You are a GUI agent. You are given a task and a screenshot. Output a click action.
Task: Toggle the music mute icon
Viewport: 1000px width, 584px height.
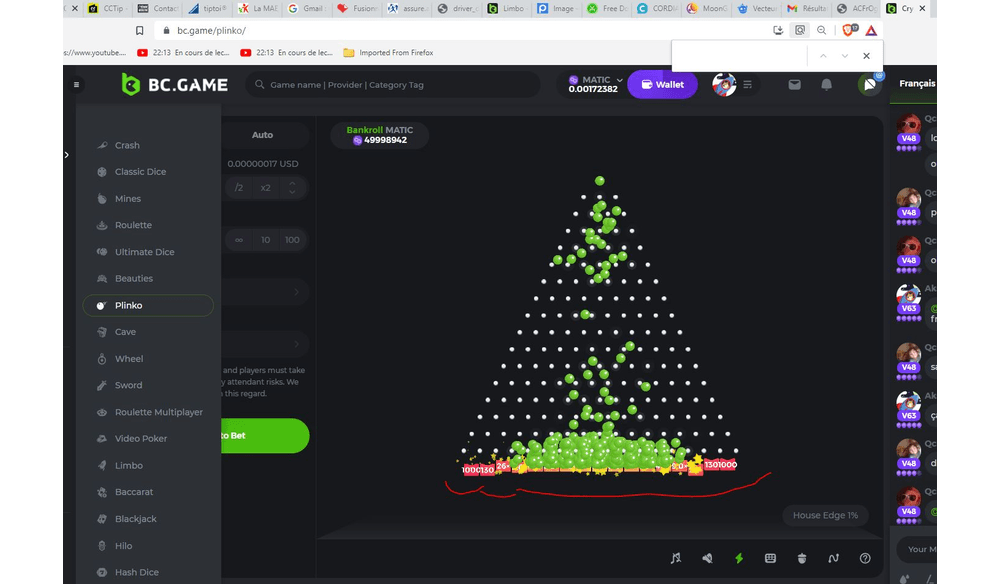point(676,558)
